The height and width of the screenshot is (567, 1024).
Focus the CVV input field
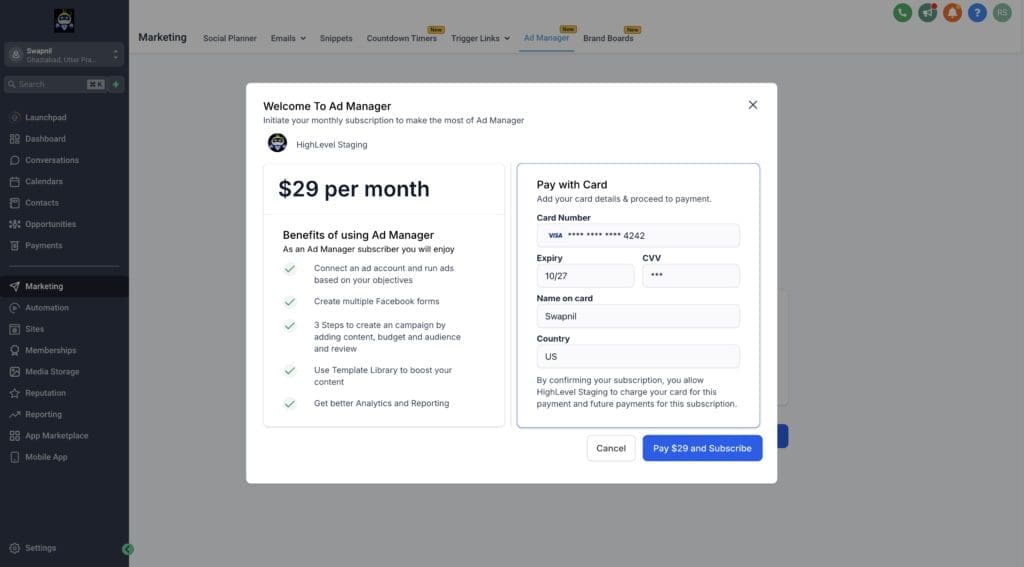click(x=690, y=275)
